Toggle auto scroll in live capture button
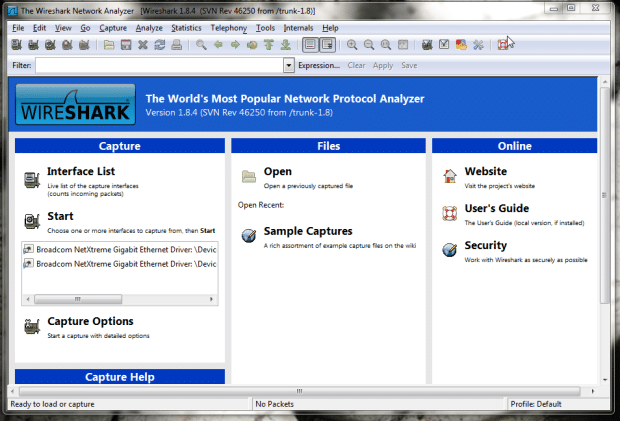 coord(327,45)
